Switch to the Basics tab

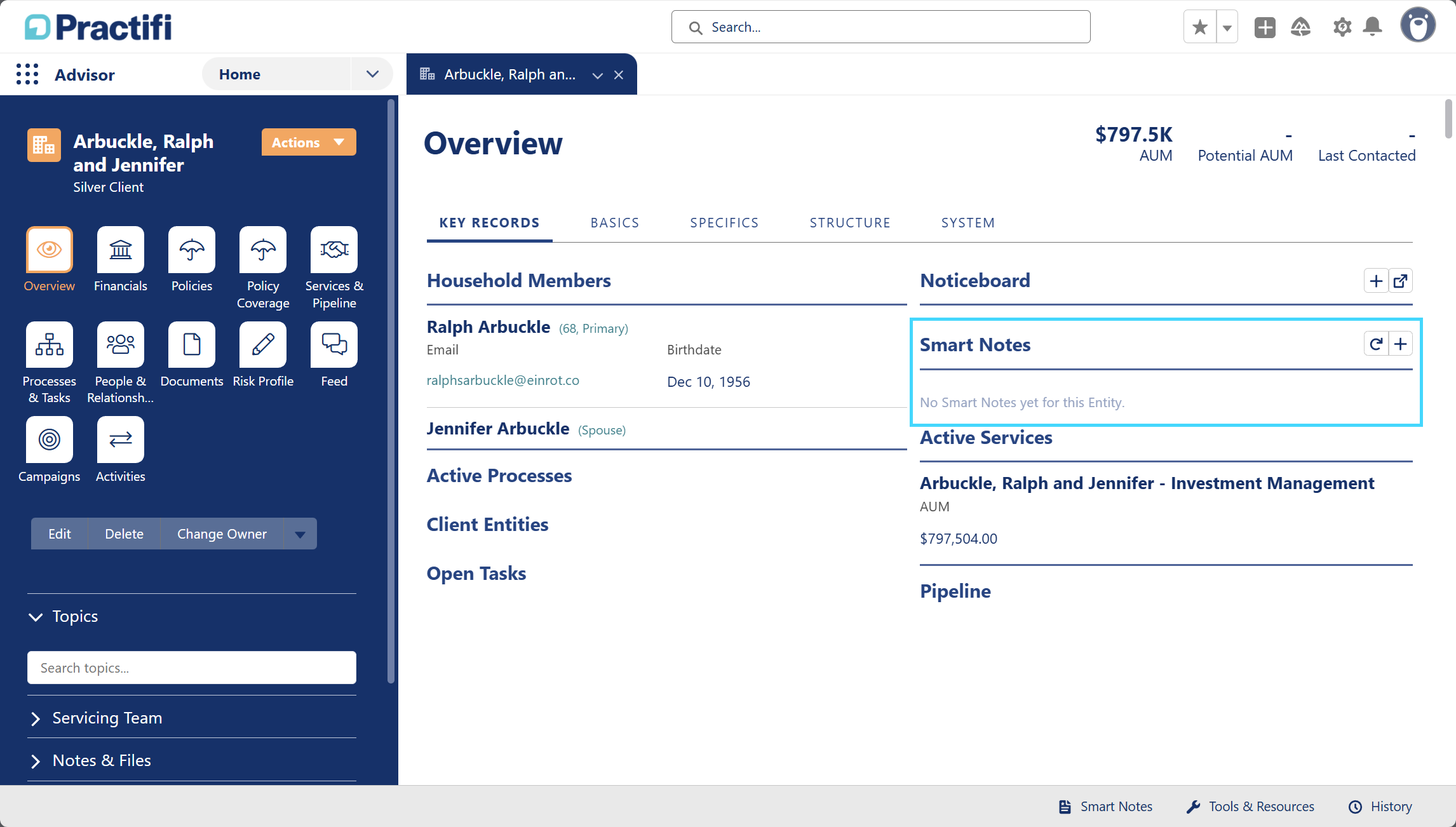pyautogui.click(x=615, y=223)
